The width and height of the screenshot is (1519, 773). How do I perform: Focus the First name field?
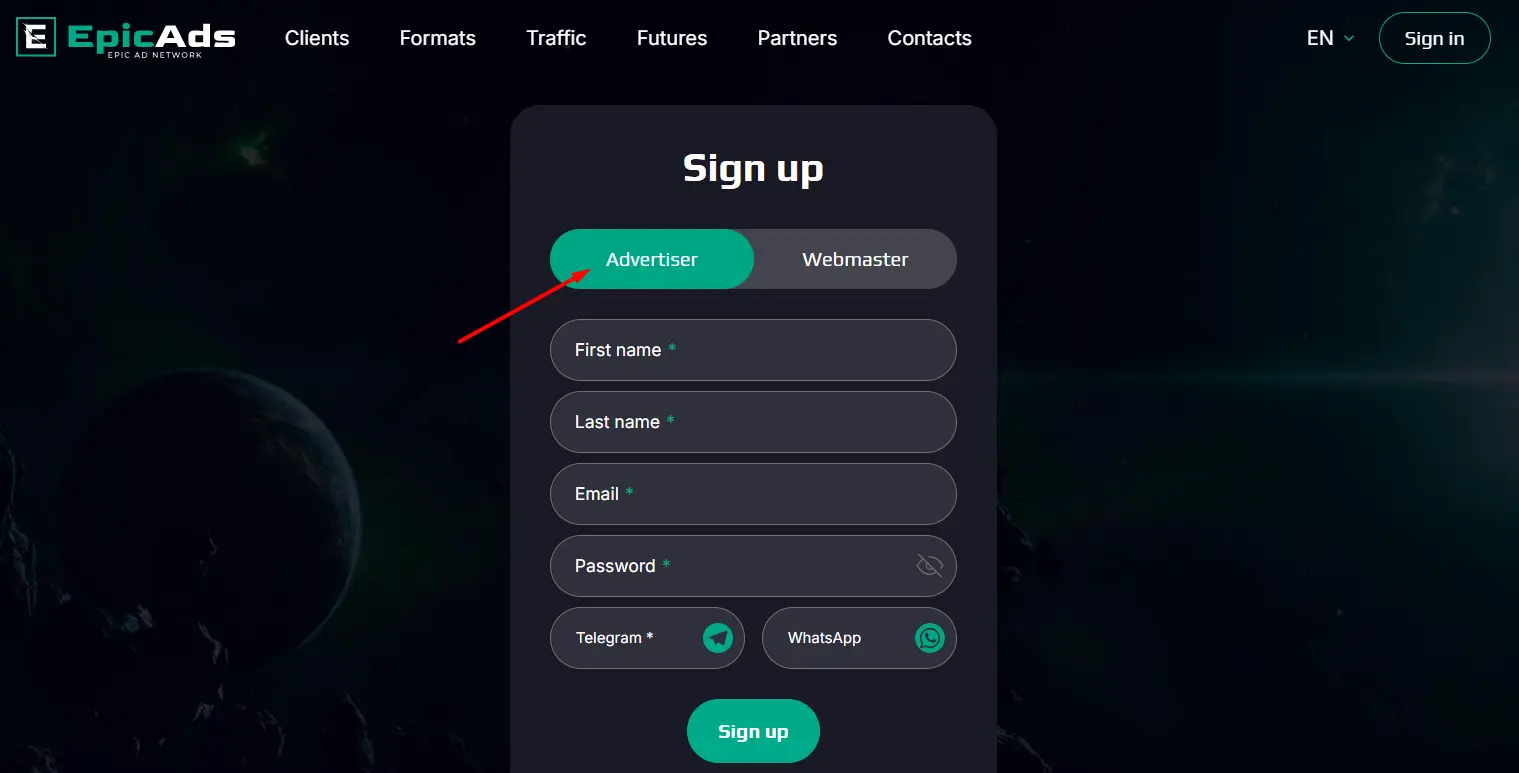tap(753, 350)
